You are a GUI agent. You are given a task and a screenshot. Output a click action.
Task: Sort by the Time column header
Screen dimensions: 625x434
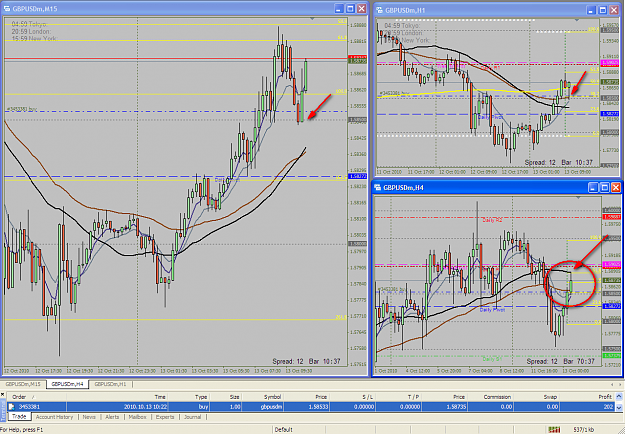click(x=117, y=397)
